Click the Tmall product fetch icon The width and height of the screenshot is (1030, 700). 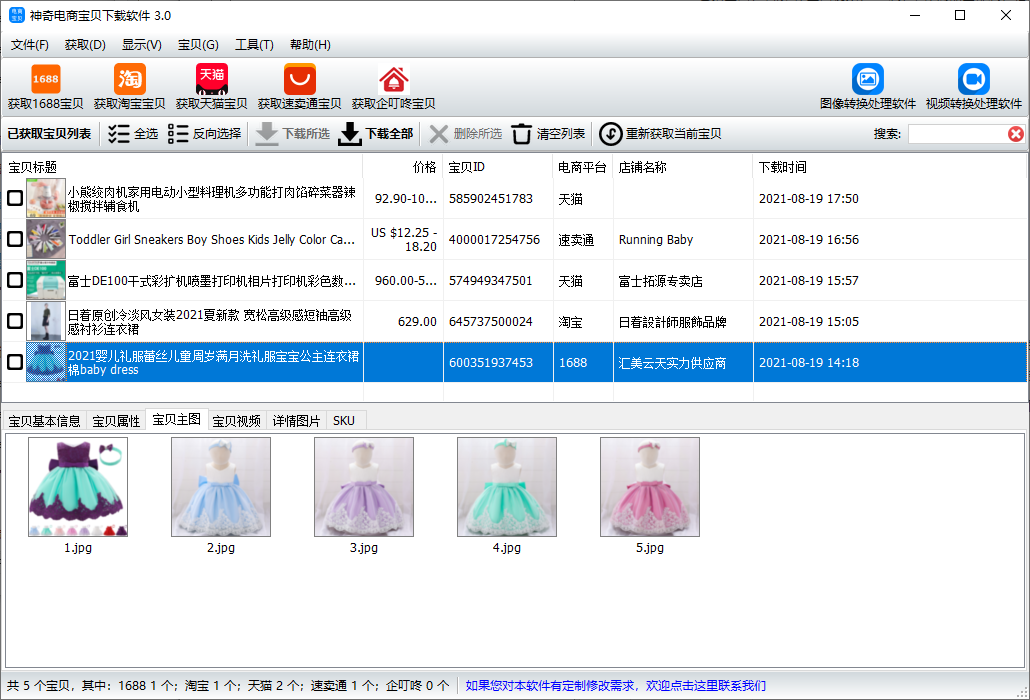(x=212, y=79)
